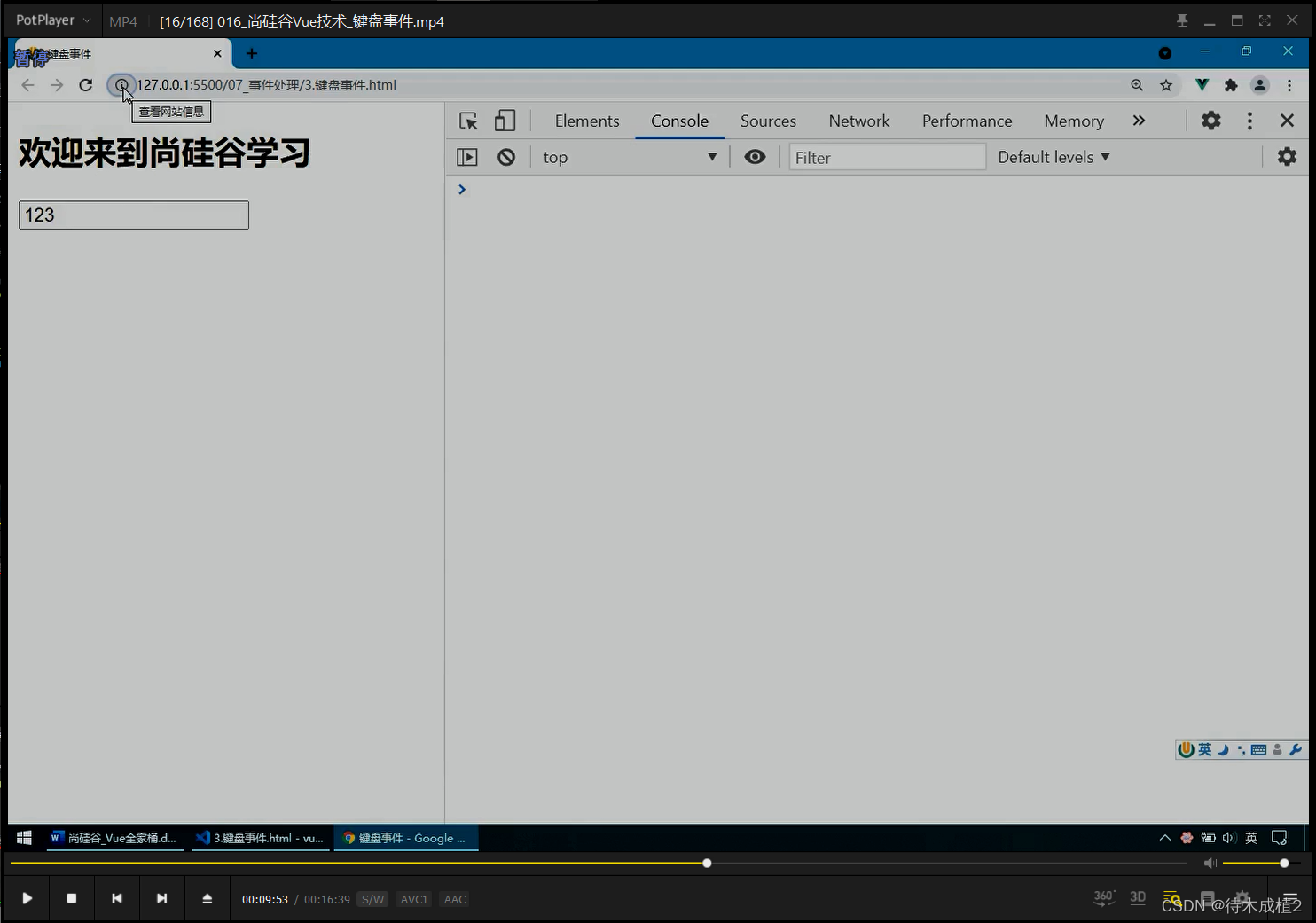
Task: Go to previous file in playlist
Action: pos(117,898)
